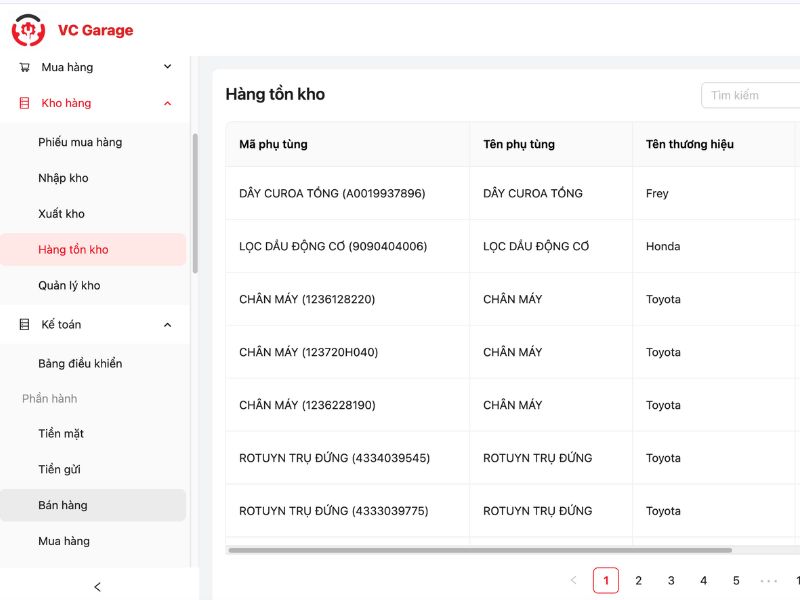Viewport: 800px width, 600px height.
Task: Click the Tìm kiếm search field
Action: 750,96
